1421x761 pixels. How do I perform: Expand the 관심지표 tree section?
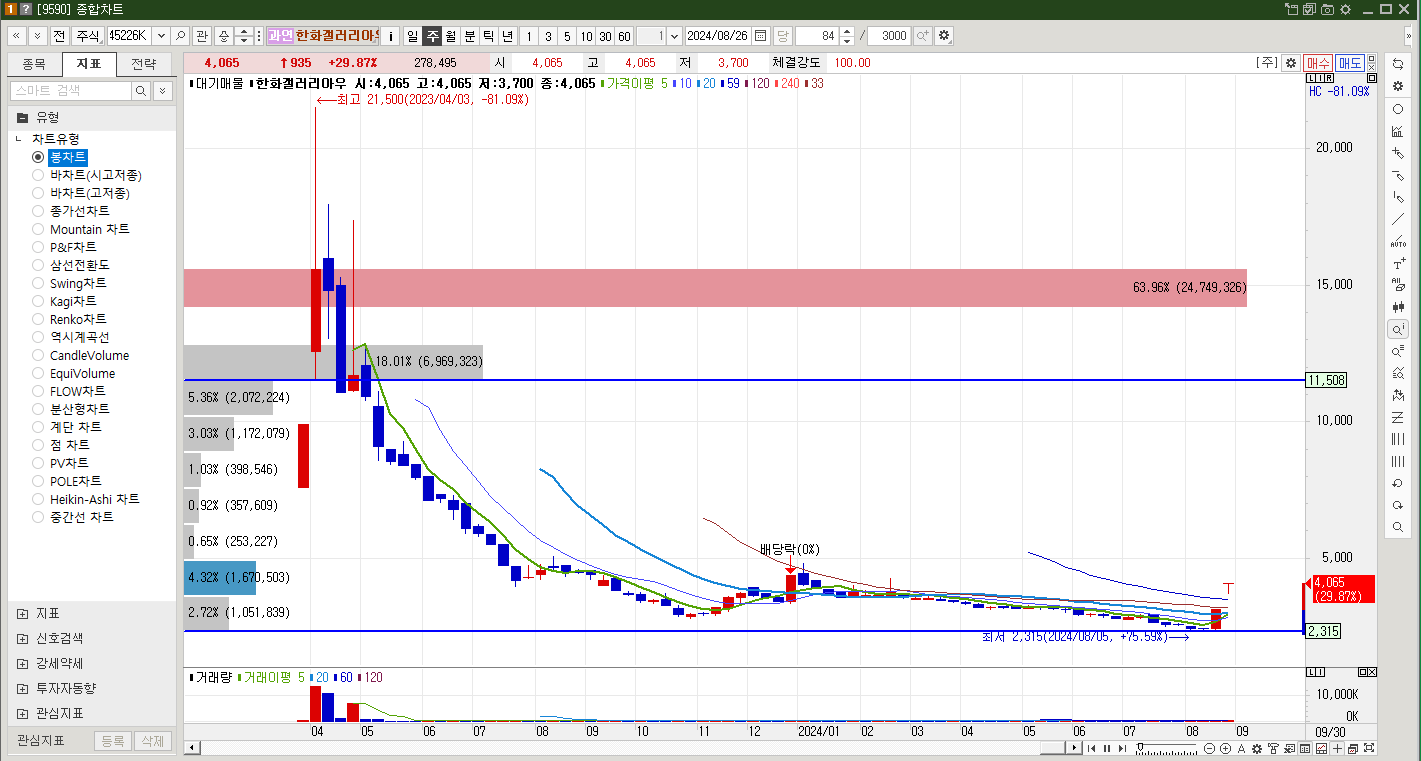coord(23,713)
